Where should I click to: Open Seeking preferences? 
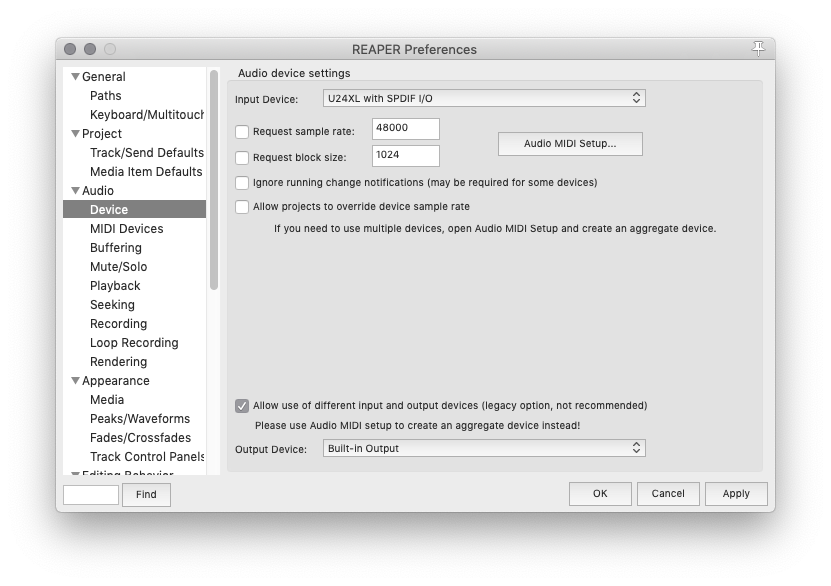112,305
